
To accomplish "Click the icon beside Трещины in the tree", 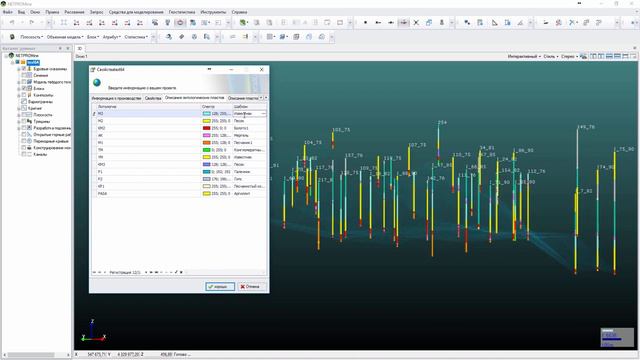I will (29, 121).
